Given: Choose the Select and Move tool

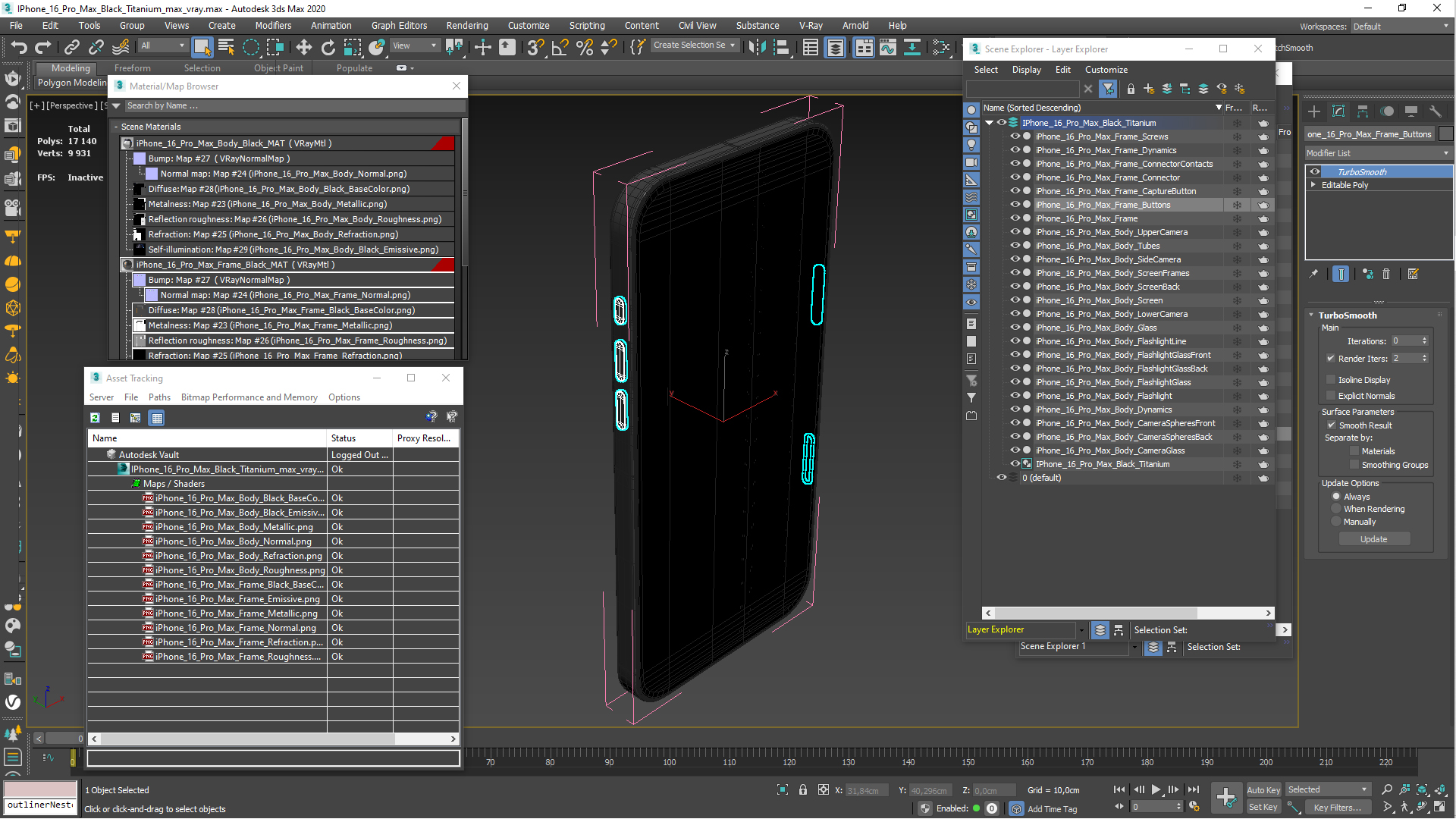Looking at the screenshot, I should point(303,47).
